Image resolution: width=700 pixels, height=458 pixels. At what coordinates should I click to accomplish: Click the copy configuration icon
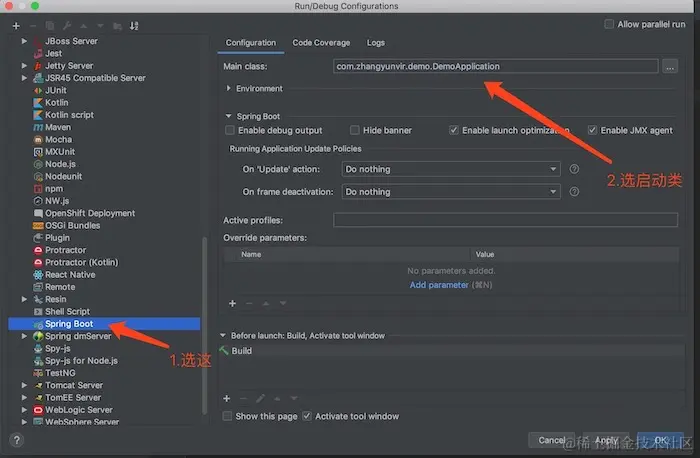[x=50, y=26]
